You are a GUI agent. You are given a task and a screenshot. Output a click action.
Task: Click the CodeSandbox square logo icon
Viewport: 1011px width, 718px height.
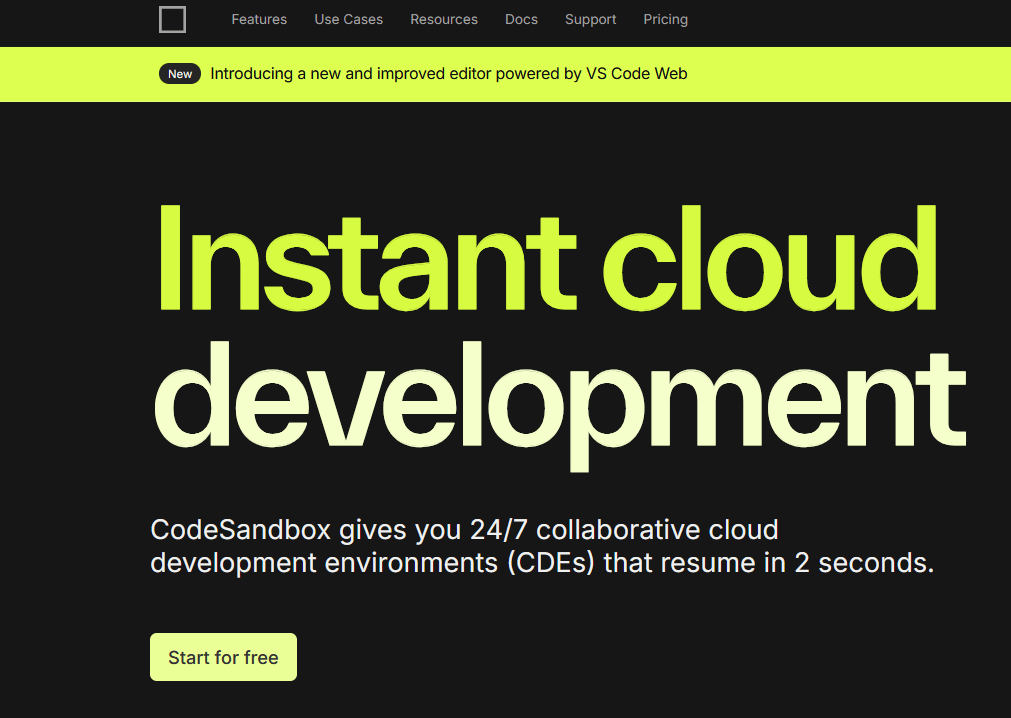coord(172,19)
